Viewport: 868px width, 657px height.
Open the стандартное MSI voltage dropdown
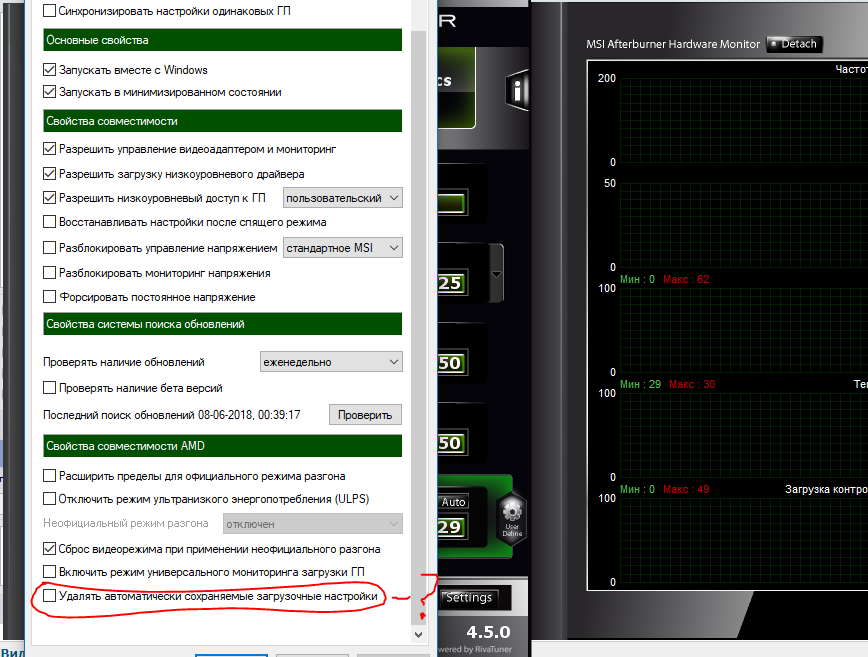343,247
